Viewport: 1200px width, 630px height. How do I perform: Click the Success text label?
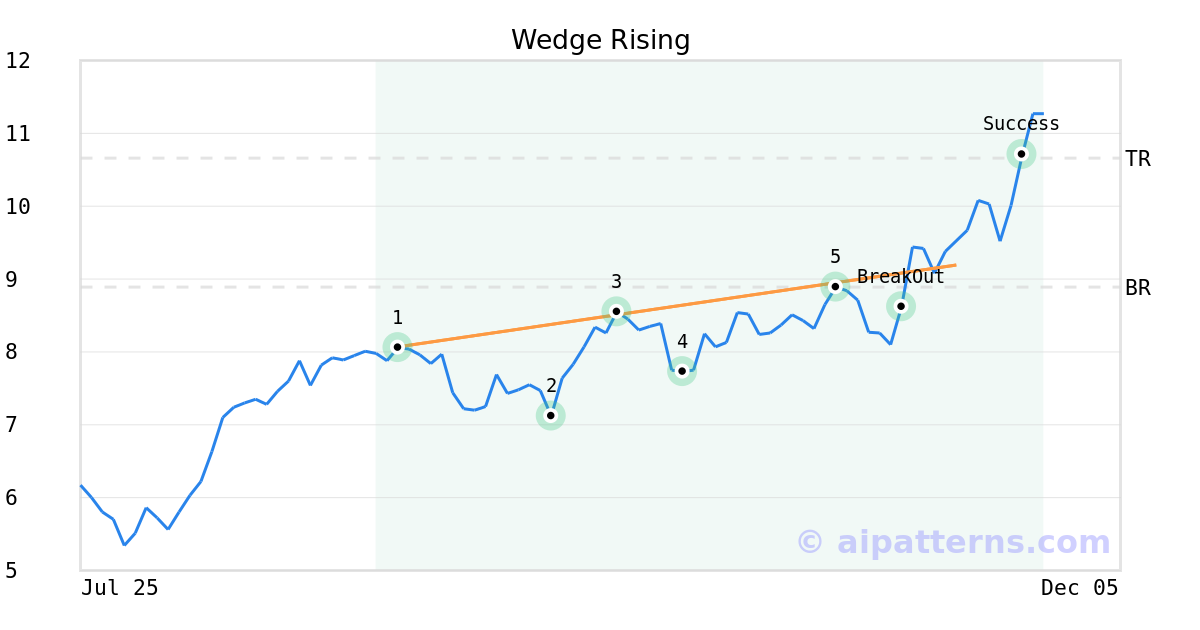(1021, 124)
